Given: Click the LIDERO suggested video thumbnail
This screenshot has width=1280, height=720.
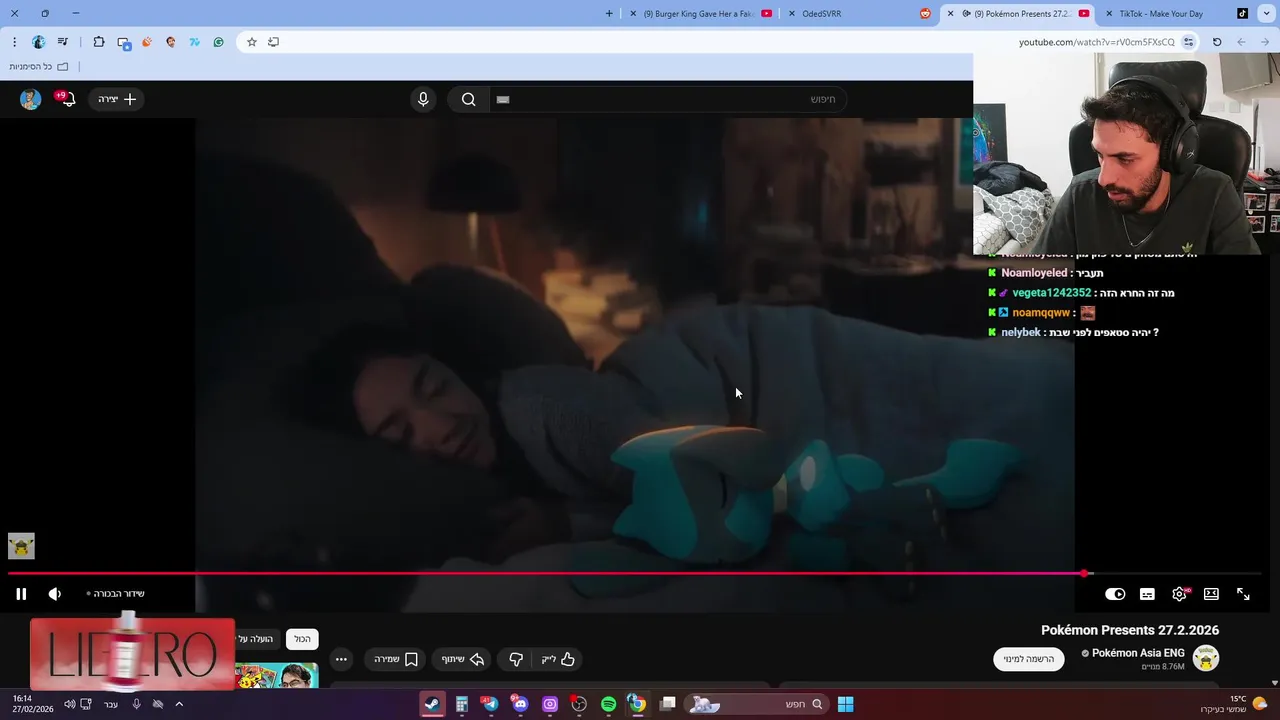Looking at the screenshot, I should pyautogui.click(x=132, y=654).
